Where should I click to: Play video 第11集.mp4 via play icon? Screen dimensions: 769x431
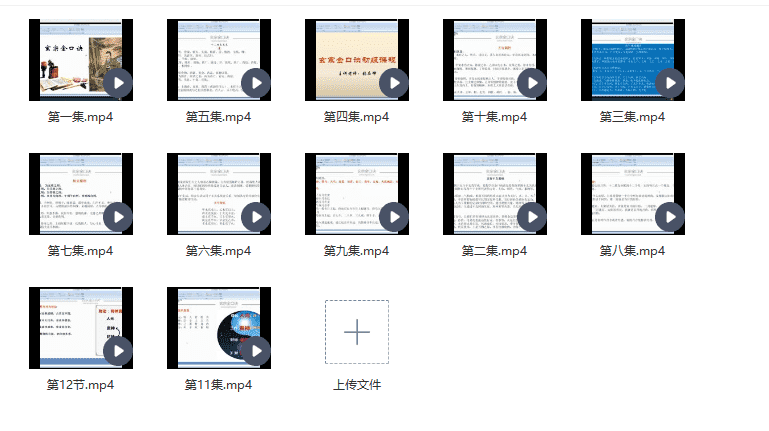click(255, 350)
